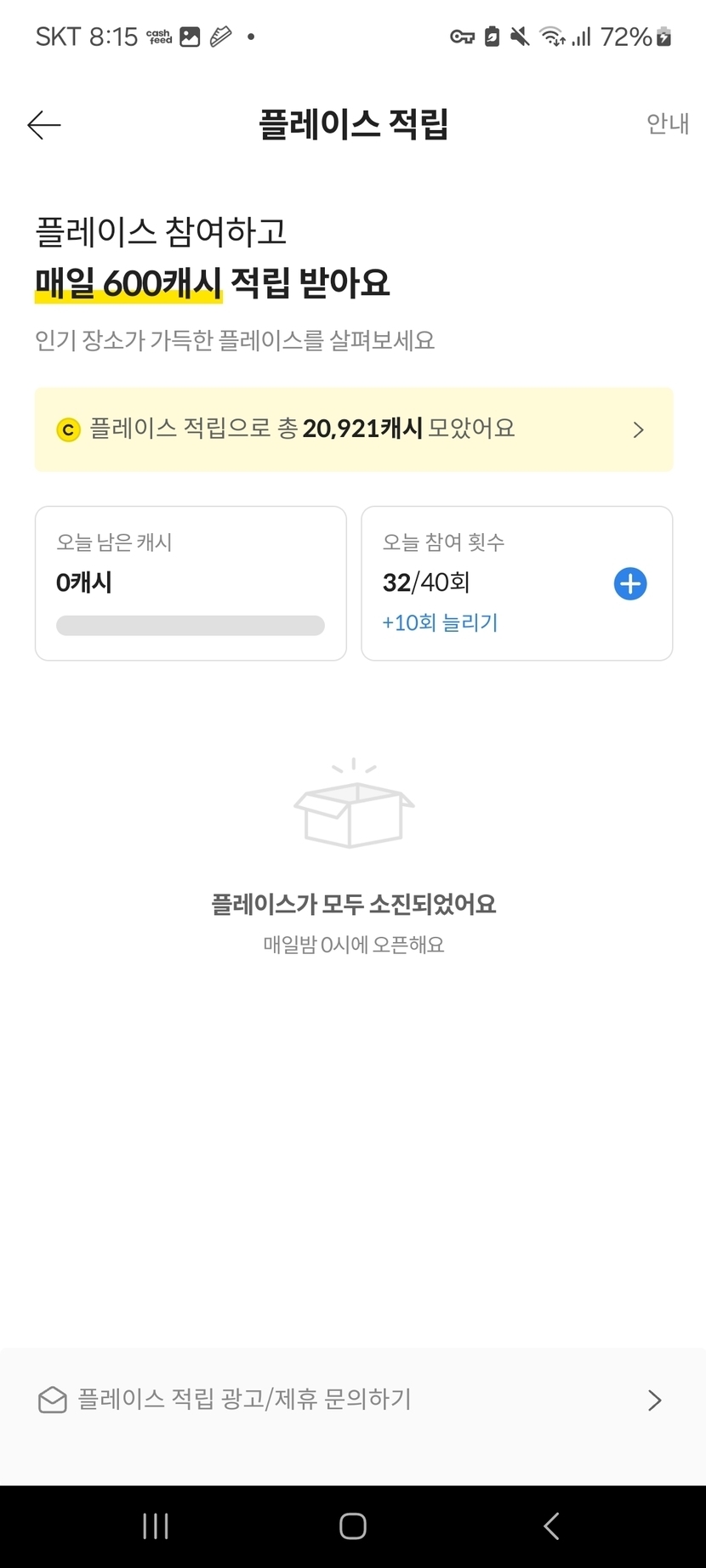706x1568 pixels.
Task: Expand the inquiry row chevron at bottom
Action: pyautogui.click(x=654, y=1400)
